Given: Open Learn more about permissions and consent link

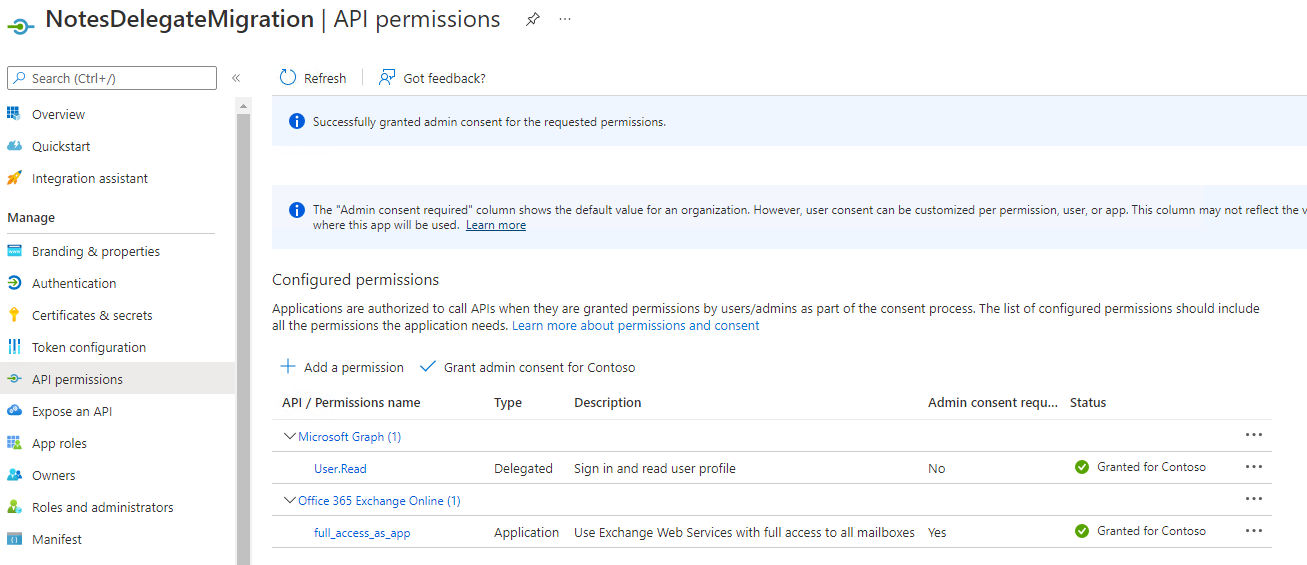Looking at the screenshot, I should click(635, 325).
